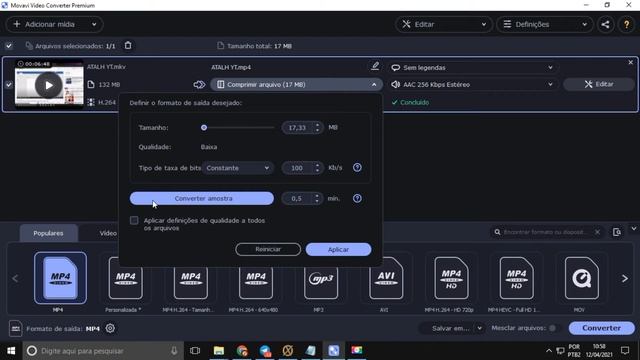Open the AAC 256 Kbps Estéreo dropdown
The width and height of the screenshot is (640, 360).
pyautogui.click(x=472, y=84)
